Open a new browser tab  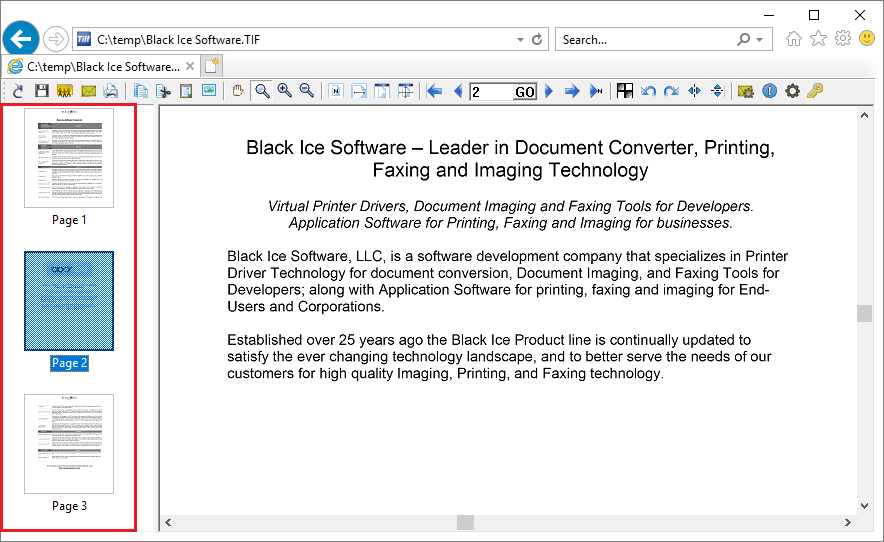click(x=211, y=66)
